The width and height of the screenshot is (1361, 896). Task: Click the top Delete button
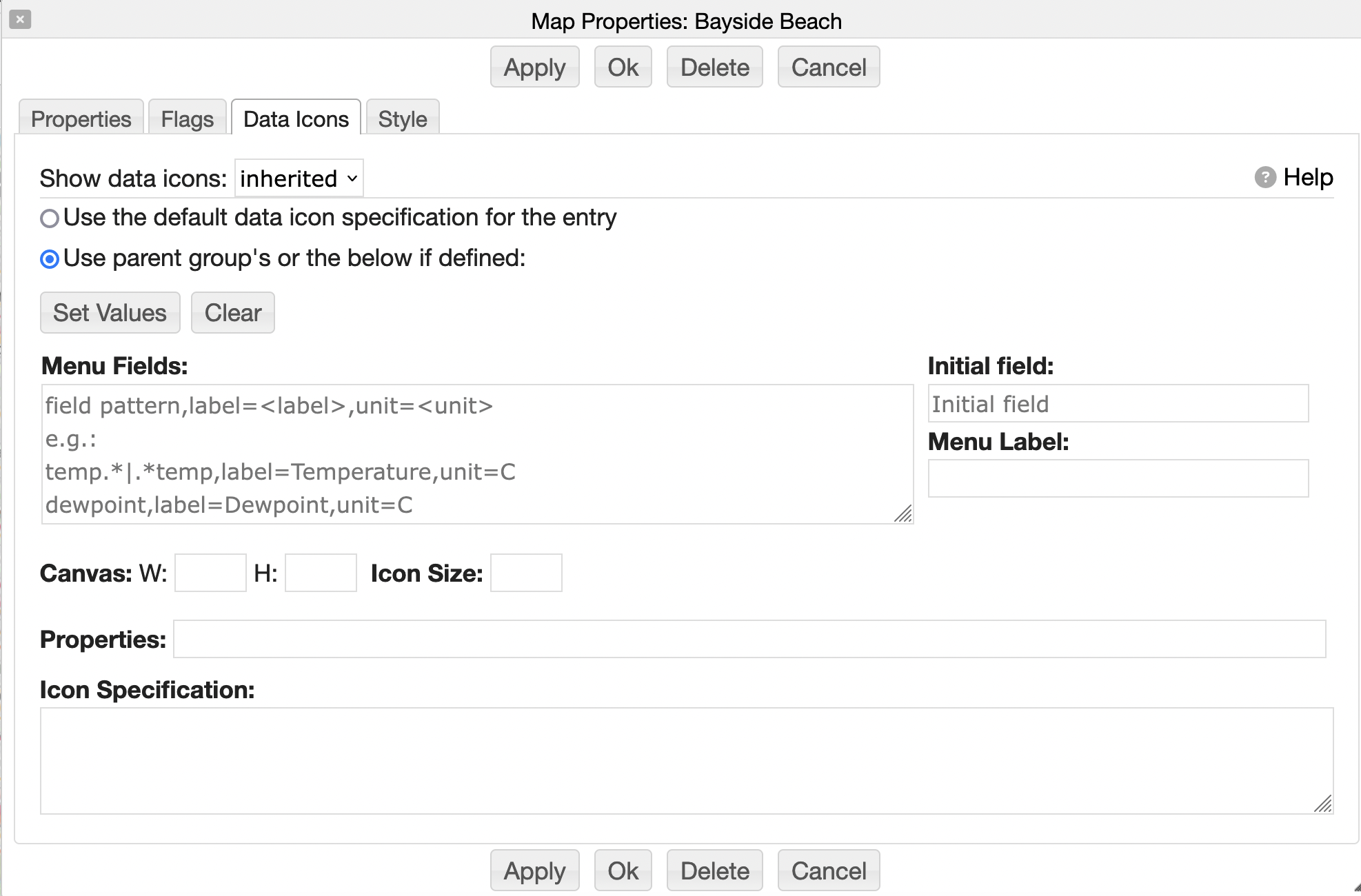(x=714, y=68)
